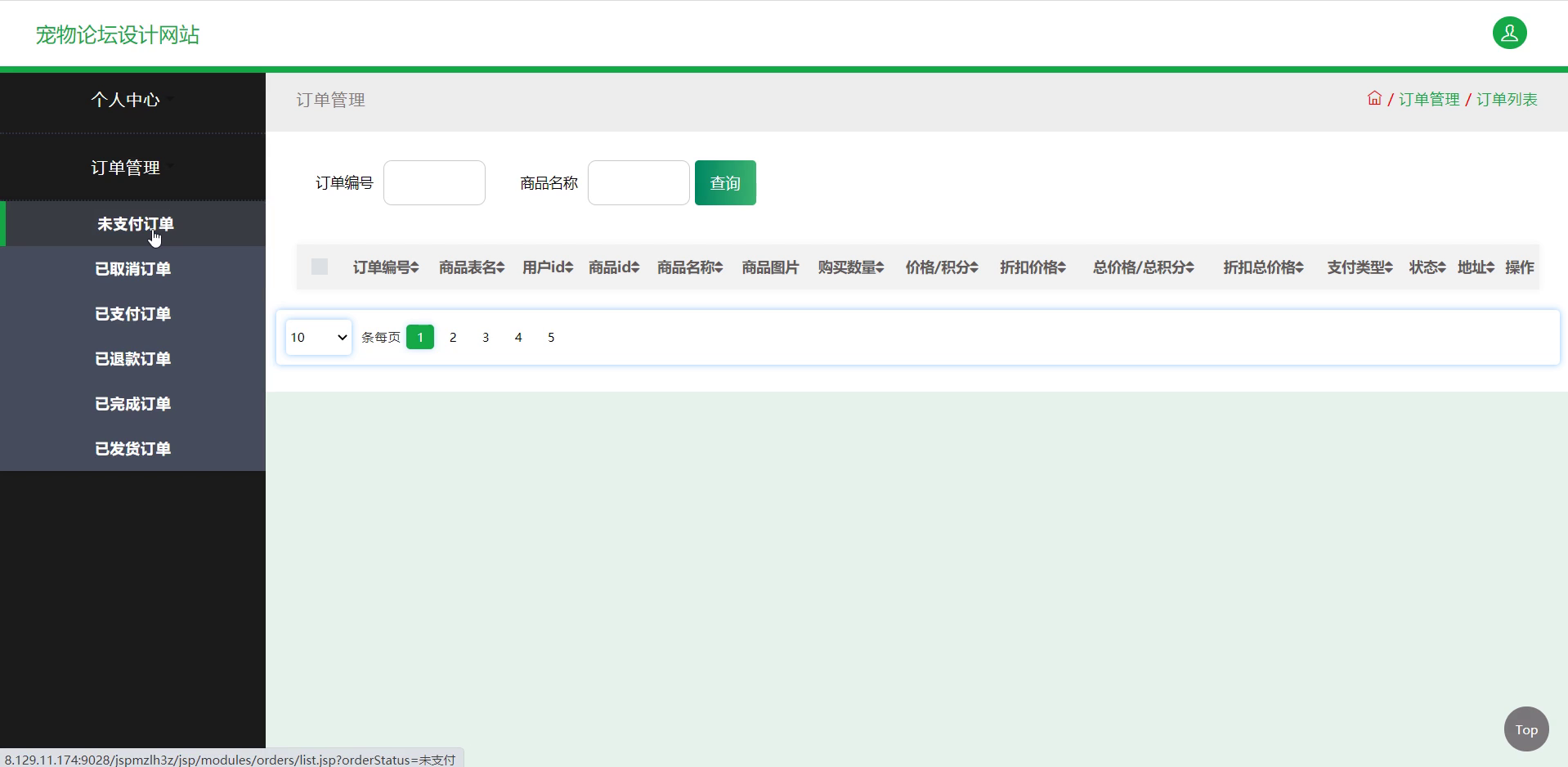The height and width of the screenshot is (767, 1568).
Task: Go to pagination page 4
Action: (x=518, y=337)
